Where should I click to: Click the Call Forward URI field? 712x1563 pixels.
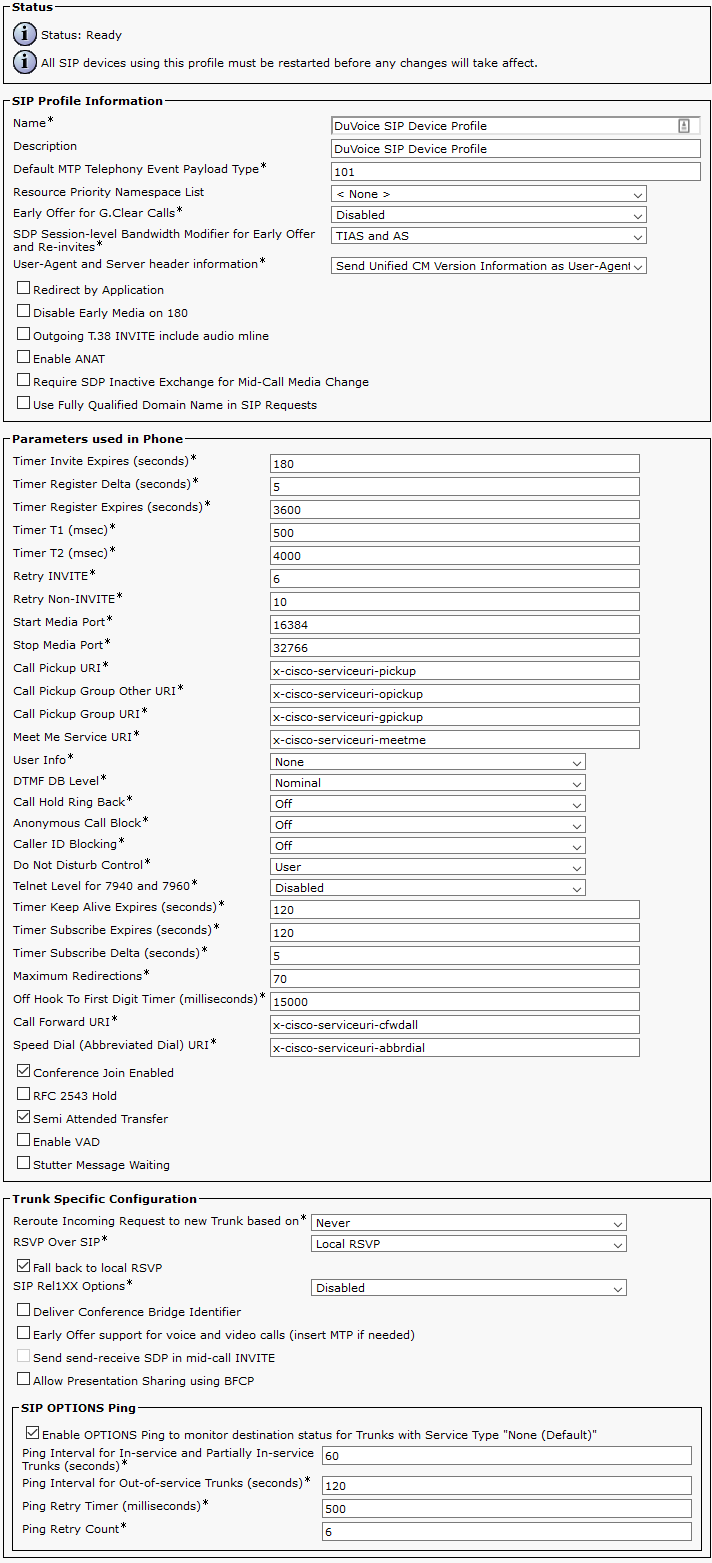[455, 1025]
